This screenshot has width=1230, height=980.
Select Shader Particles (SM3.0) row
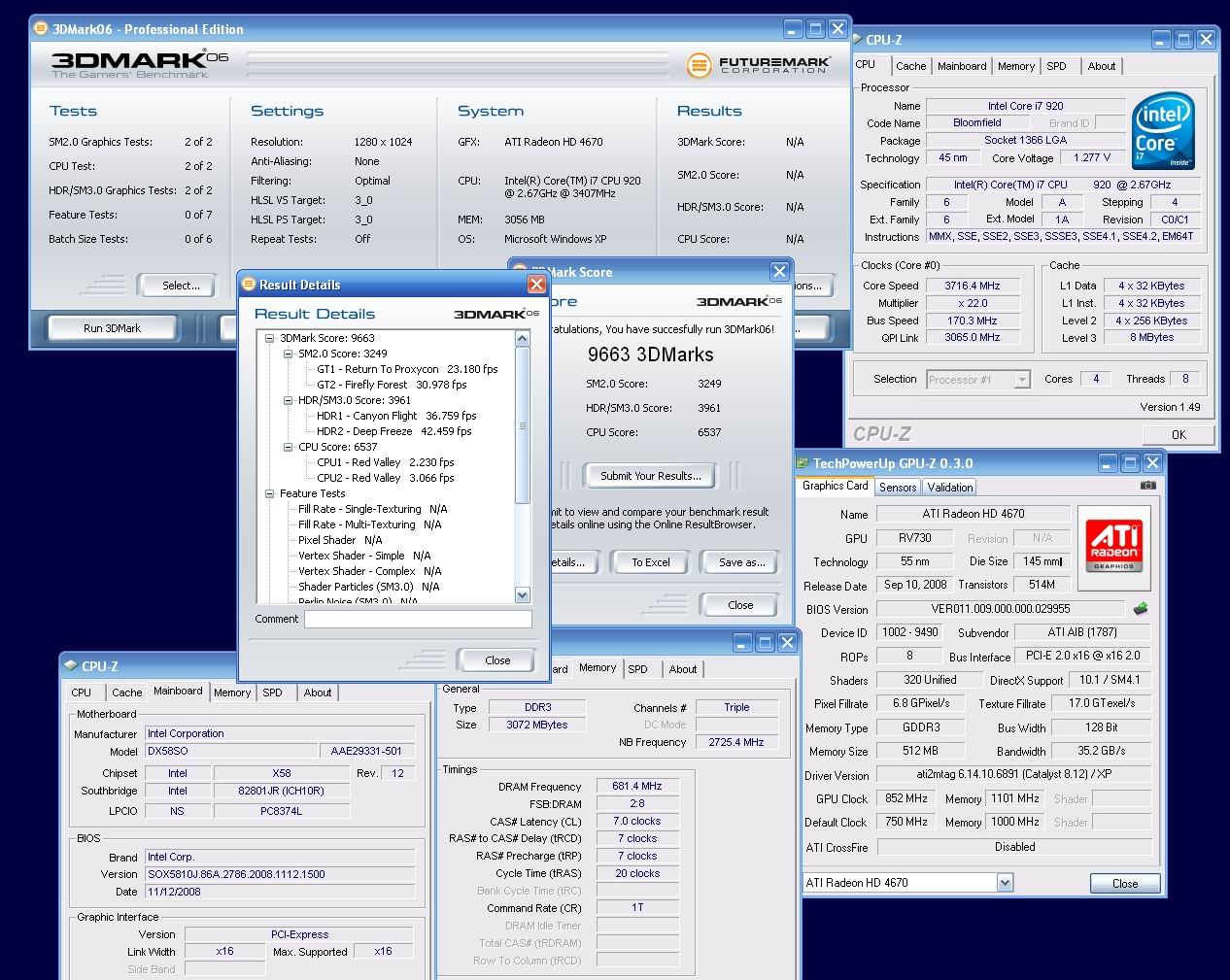tap(368, 587)
